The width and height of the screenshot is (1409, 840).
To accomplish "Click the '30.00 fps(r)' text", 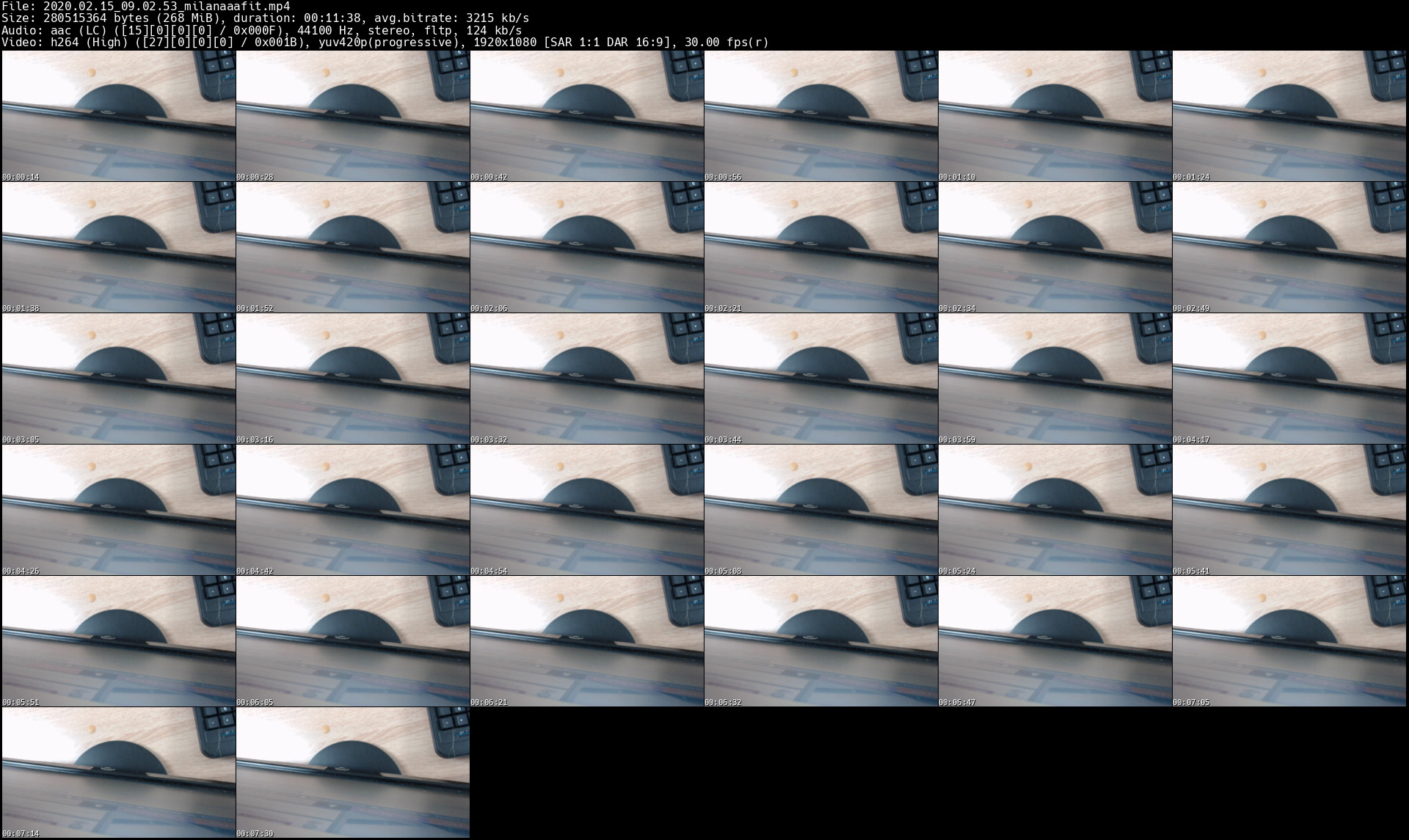I will tap(727, 42).
